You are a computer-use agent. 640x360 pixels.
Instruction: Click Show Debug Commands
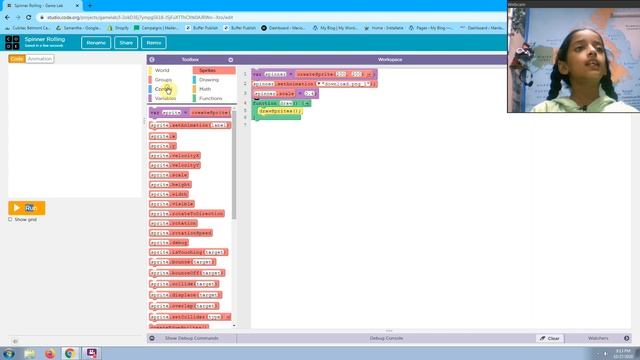pyautogui.click(x=191, y=338)
